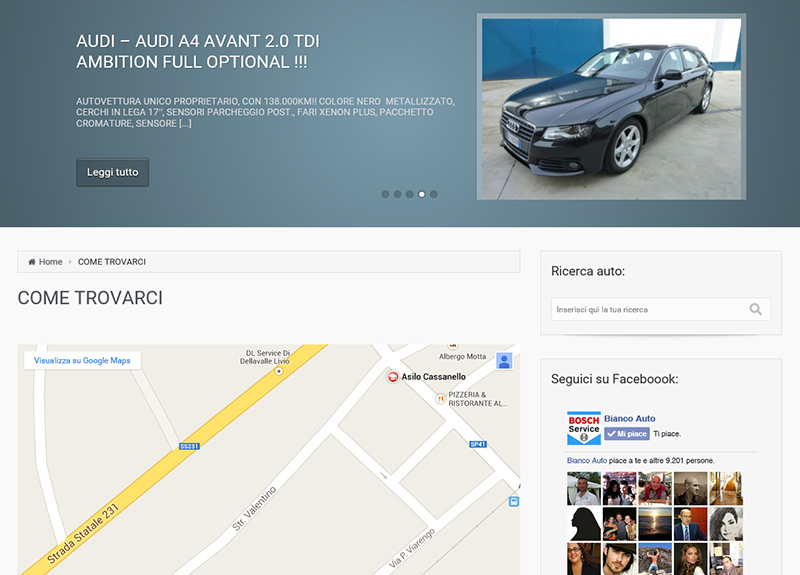Select the fifth slider pagination dot
Screen dimensions: 800x575
click(434, 194)
